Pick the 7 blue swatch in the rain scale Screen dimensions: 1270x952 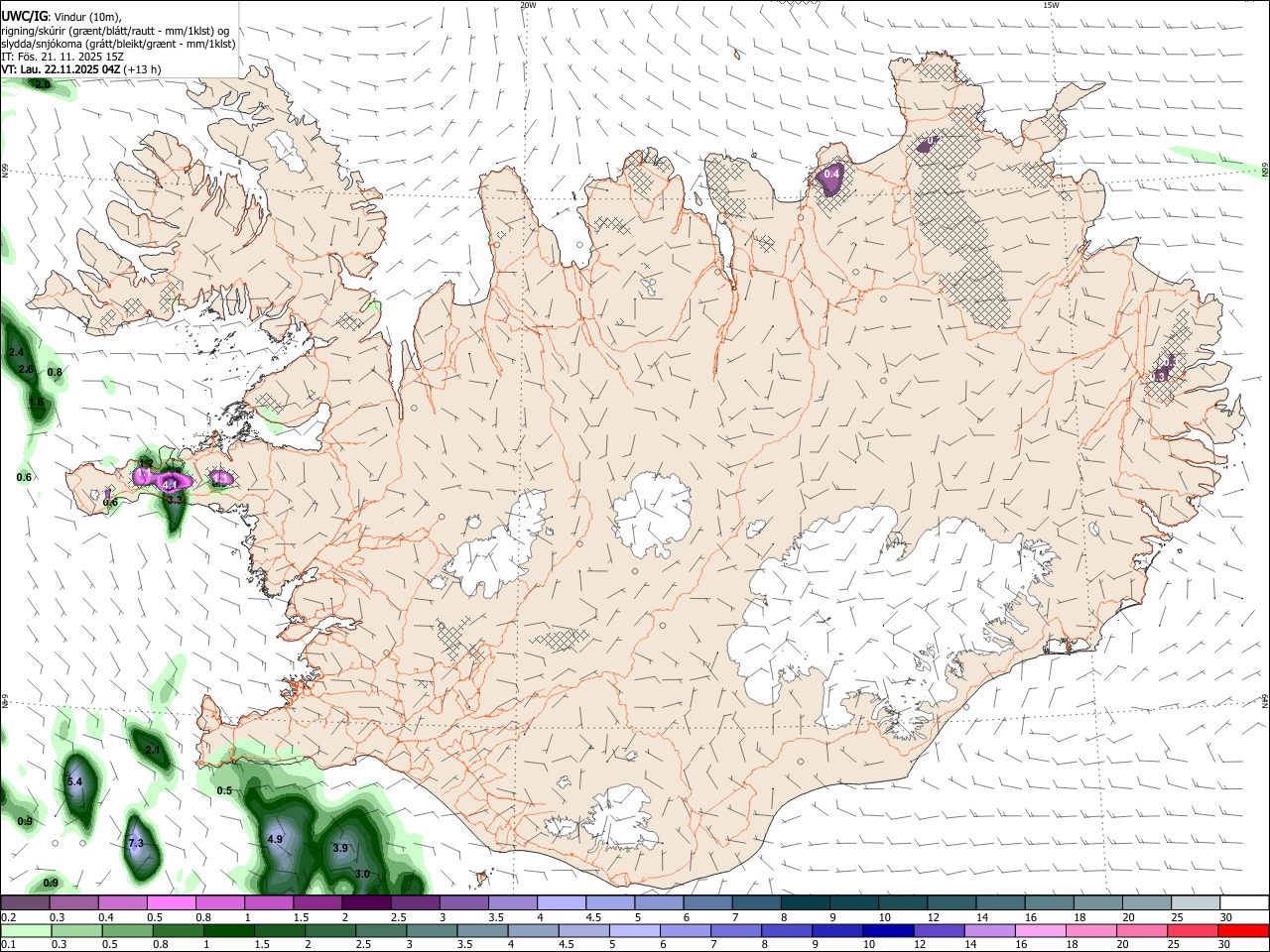coord(735,930)
